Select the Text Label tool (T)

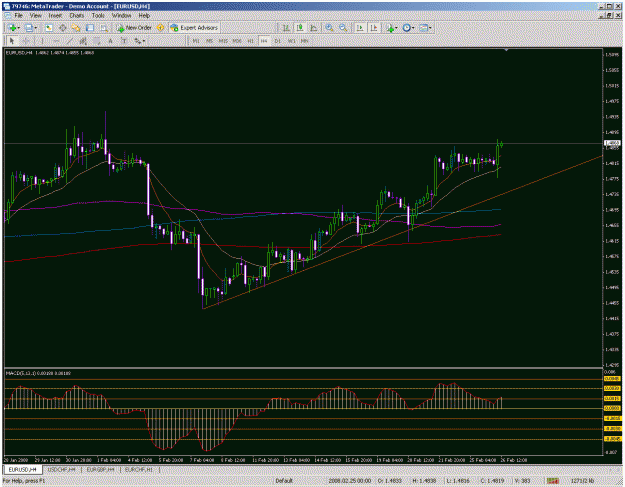[x=124, y=41]
